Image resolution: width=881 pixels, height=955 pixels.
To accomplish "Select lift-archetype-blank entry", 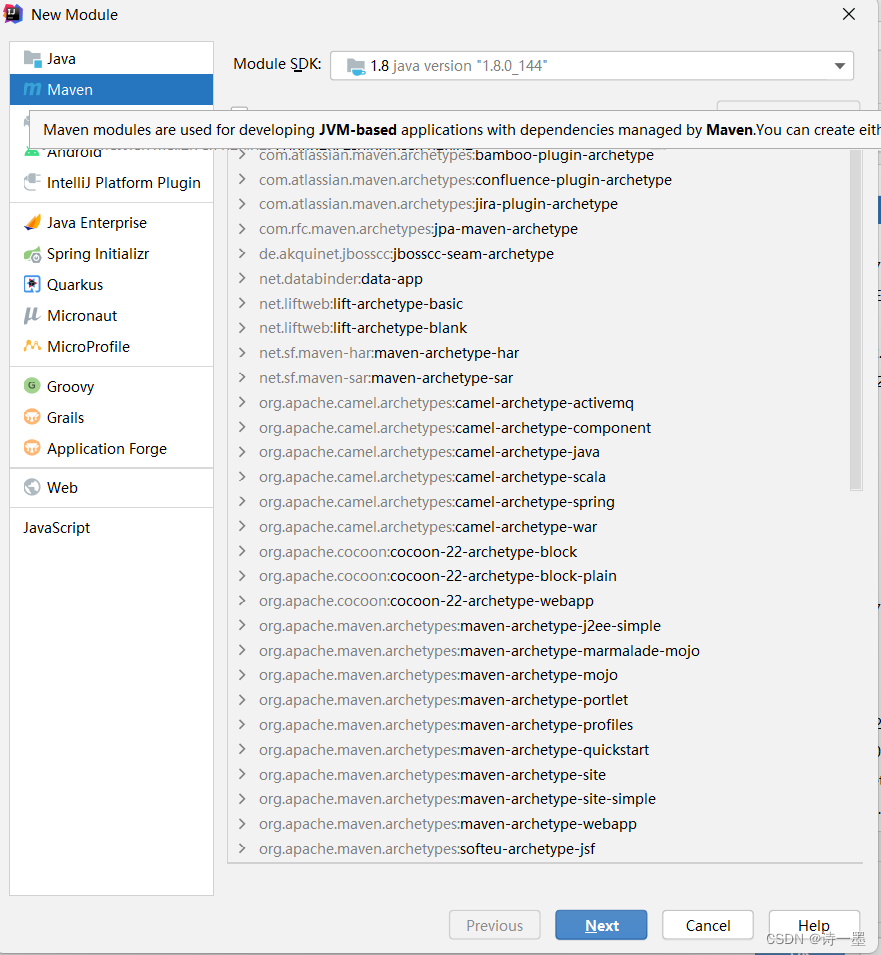I will 363,328.
